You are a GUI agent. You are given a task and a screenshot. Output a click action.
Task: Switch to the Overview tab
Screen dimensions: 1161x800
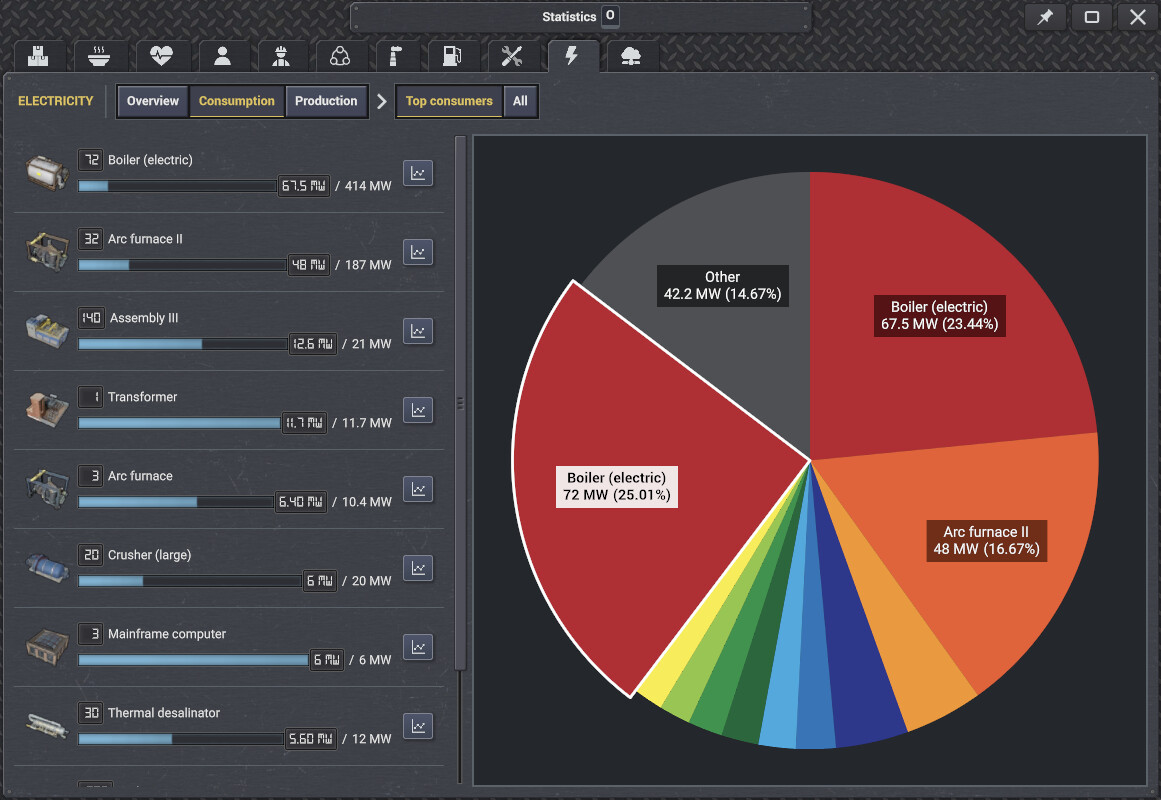pos(153,101)
